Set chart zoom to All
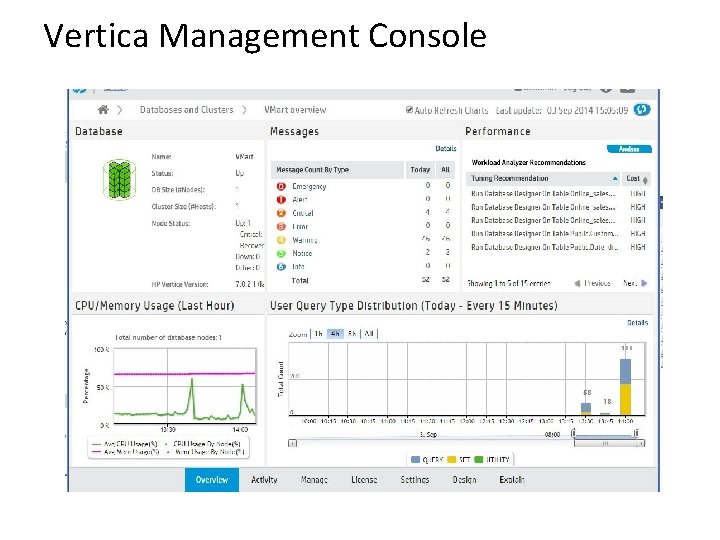This screenshot has height=540, width=720. [x=369, y=334]
